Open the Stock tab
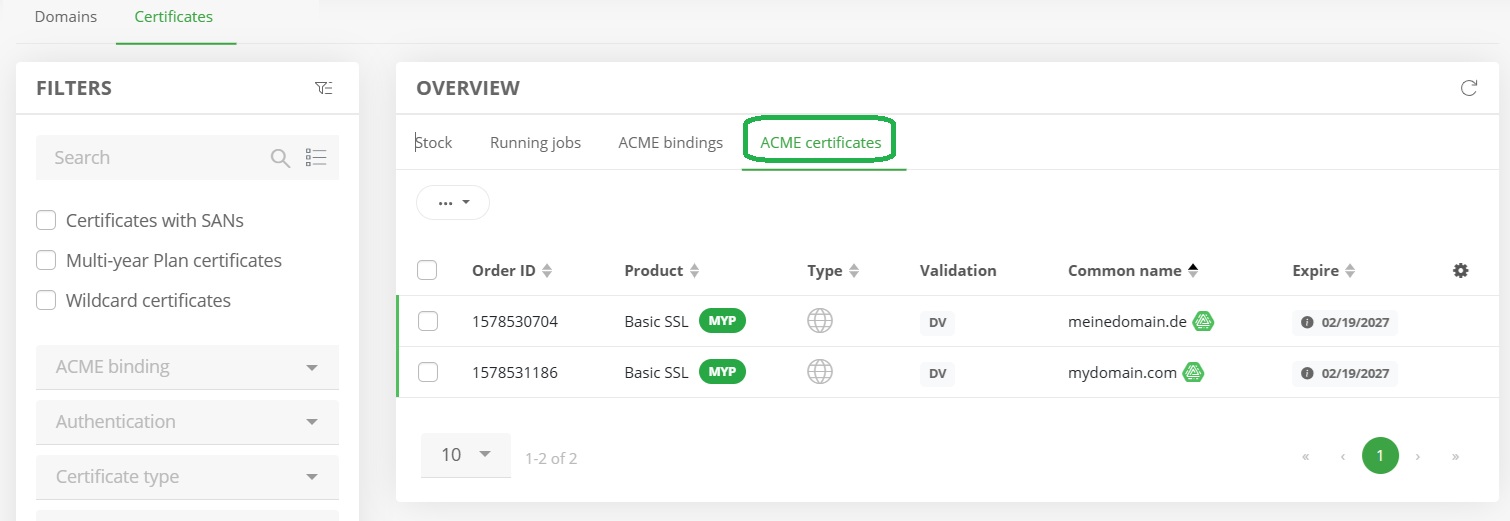Viewport: 1510px width, 521px height. pyautogui.click(x=434, y=143)
